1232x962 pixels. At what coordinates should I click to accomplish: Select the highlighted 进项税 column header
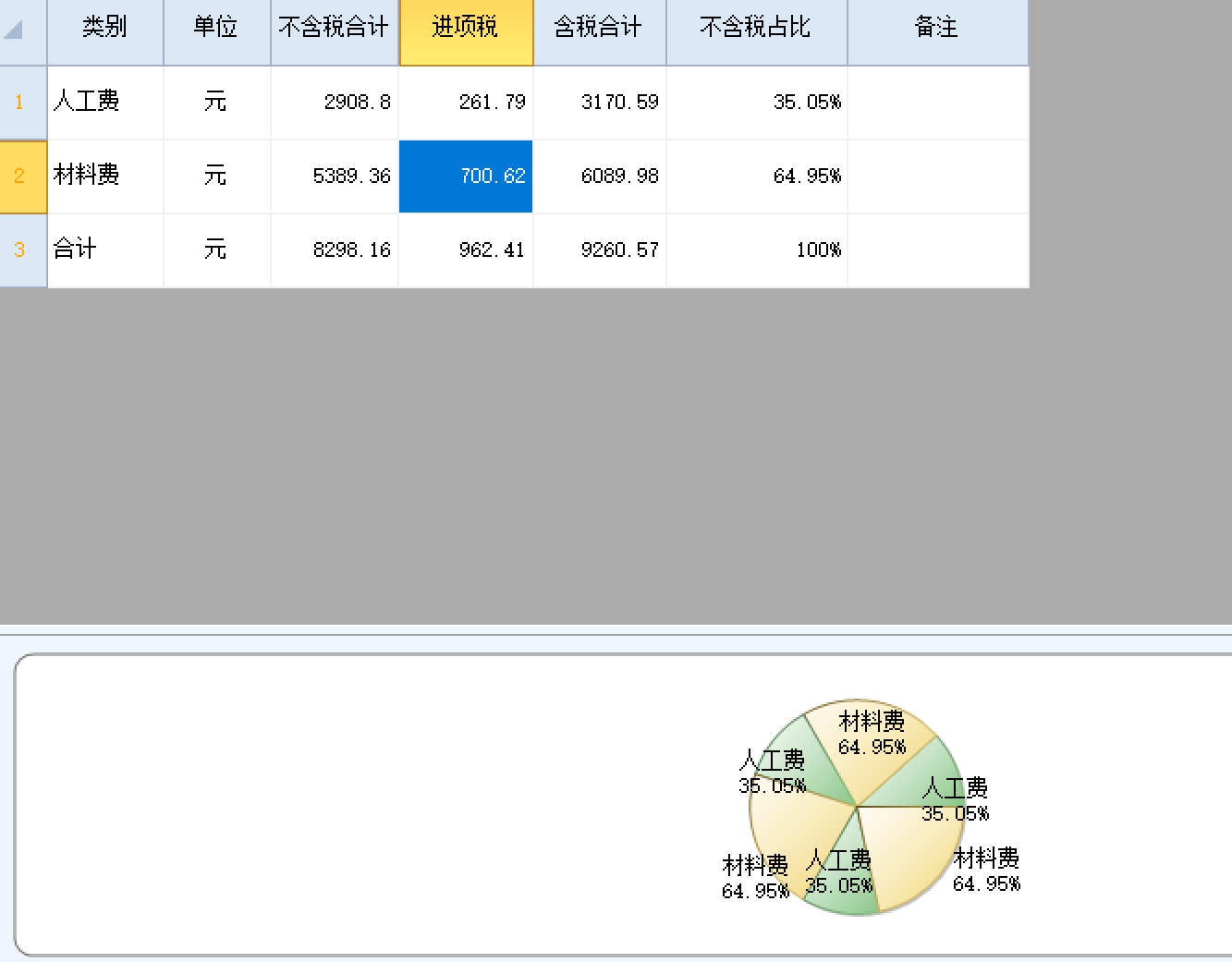pyautogui.click(x=466, y=32)
